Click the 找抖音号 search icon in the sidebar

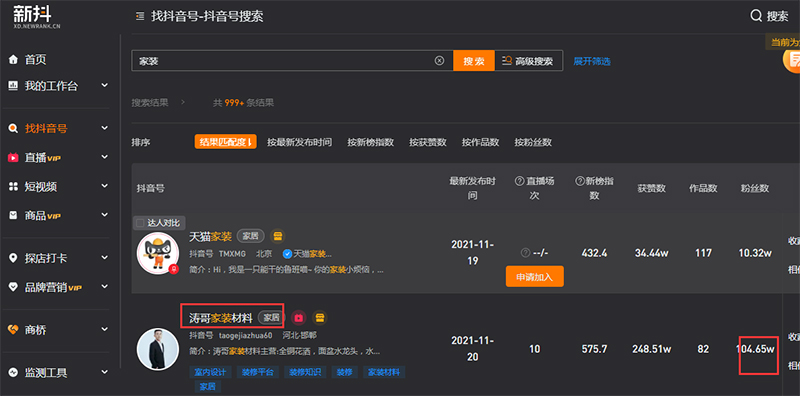point(13,129)
